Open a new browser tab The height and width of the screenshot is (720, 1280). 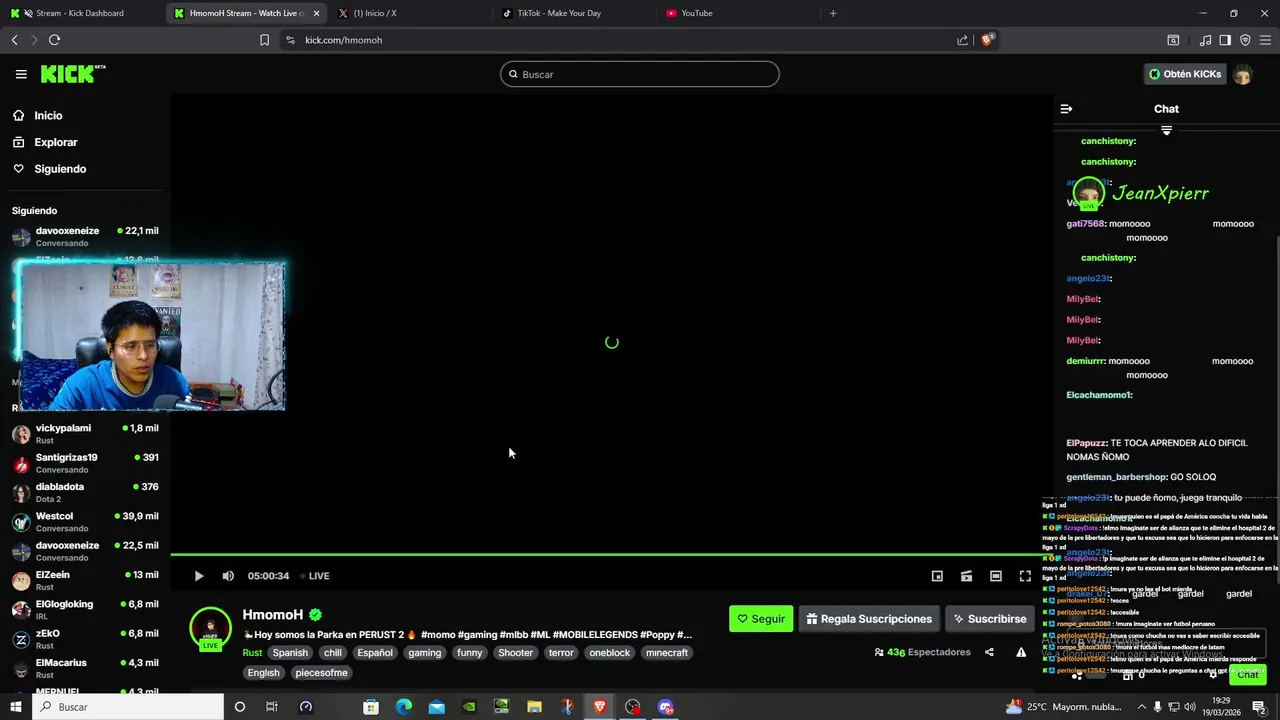(833, 13)
